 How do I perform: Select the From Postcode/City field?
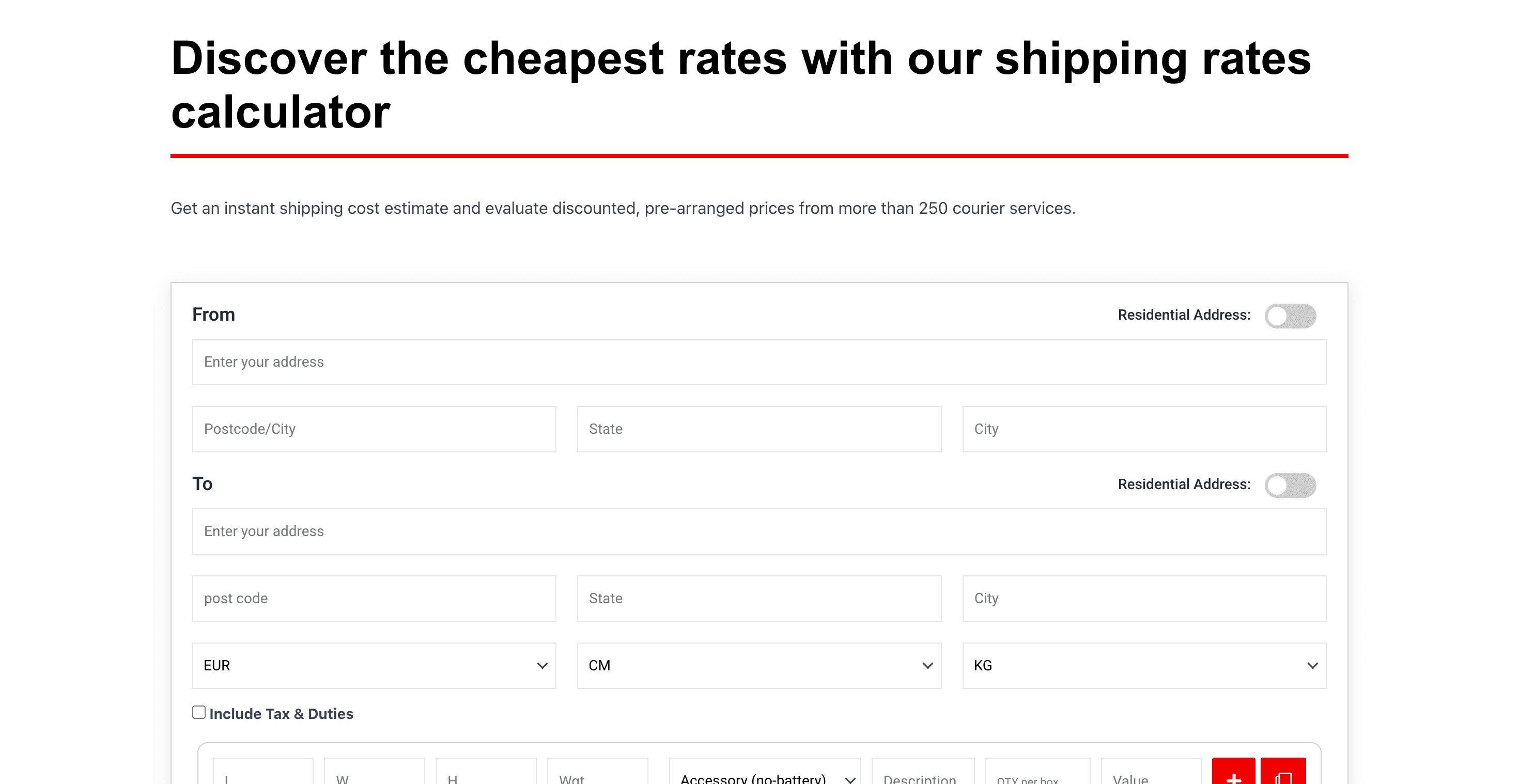pos(374,429)
